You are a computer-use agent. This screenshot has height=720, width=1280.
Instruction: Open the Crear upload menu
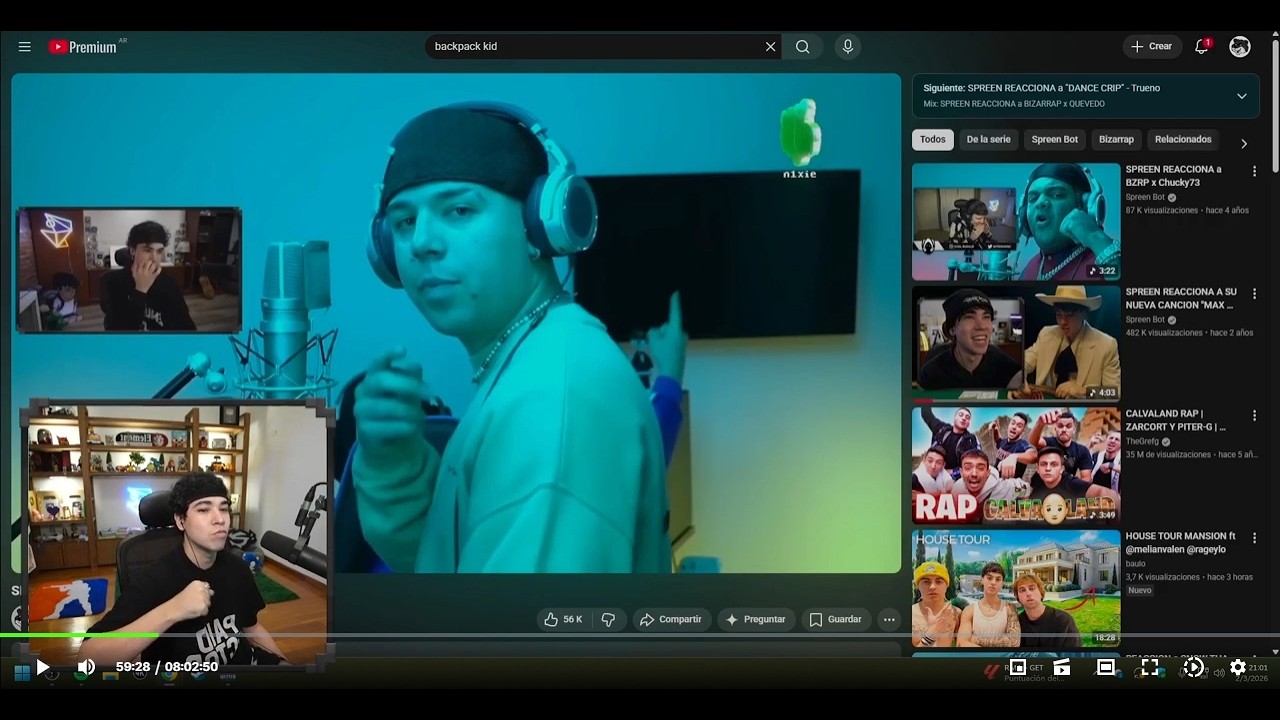point(1152,47)
